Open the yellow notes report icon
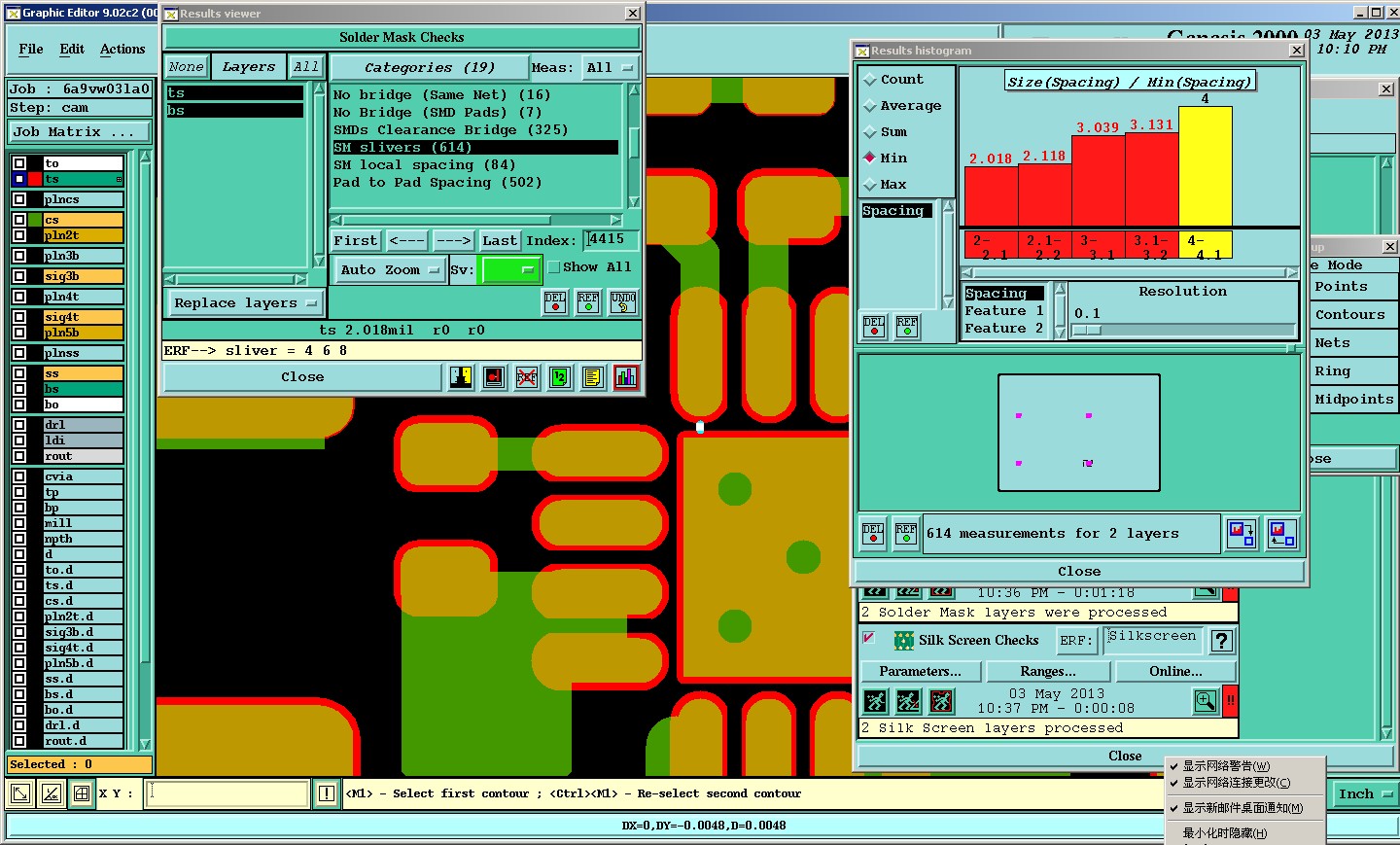The image size is (1400, 845). pyautogui.click(x=593, y=376)
